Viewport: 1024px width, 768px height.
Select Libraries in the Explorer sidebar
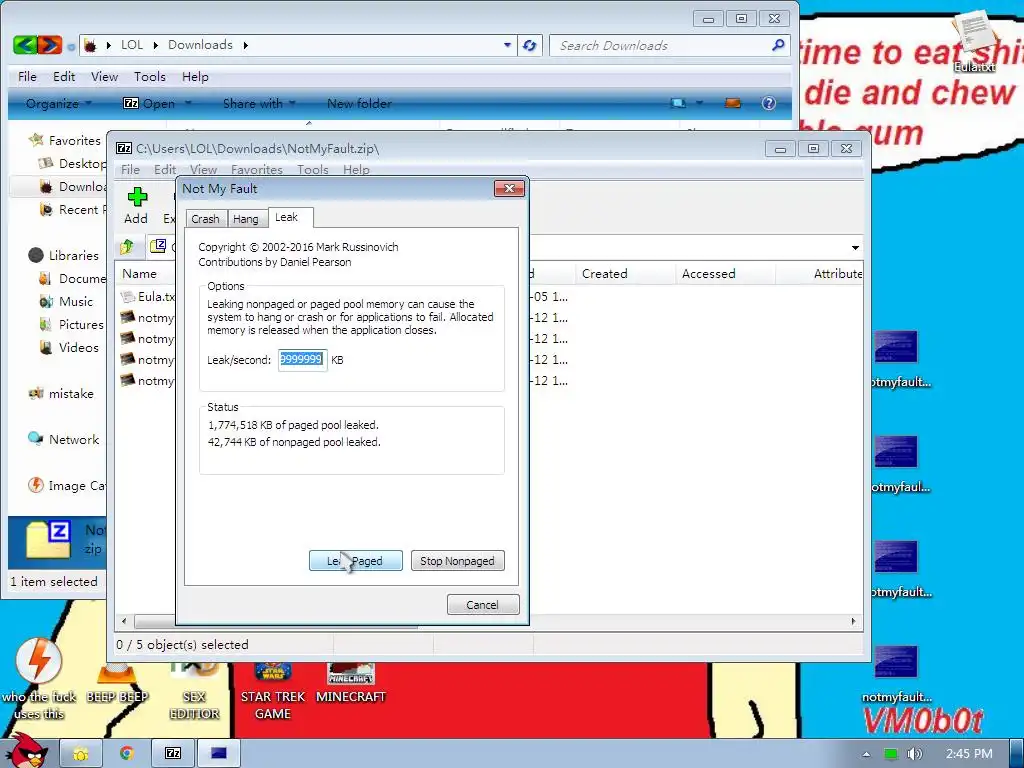click(x=64, y=255)
